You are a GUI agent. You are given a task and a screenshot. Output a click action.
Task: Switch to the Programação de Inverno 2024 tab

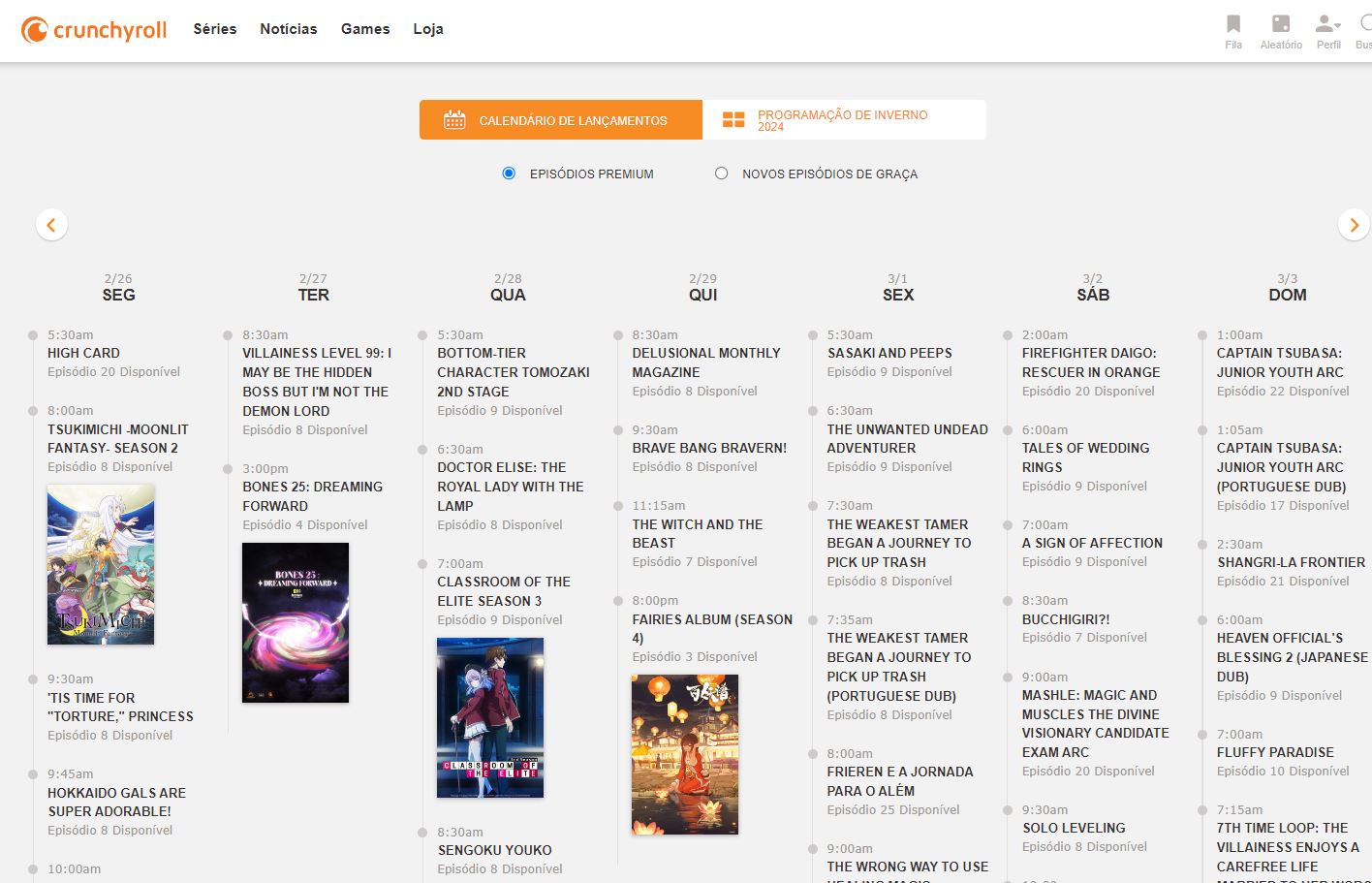pos(844,118)
